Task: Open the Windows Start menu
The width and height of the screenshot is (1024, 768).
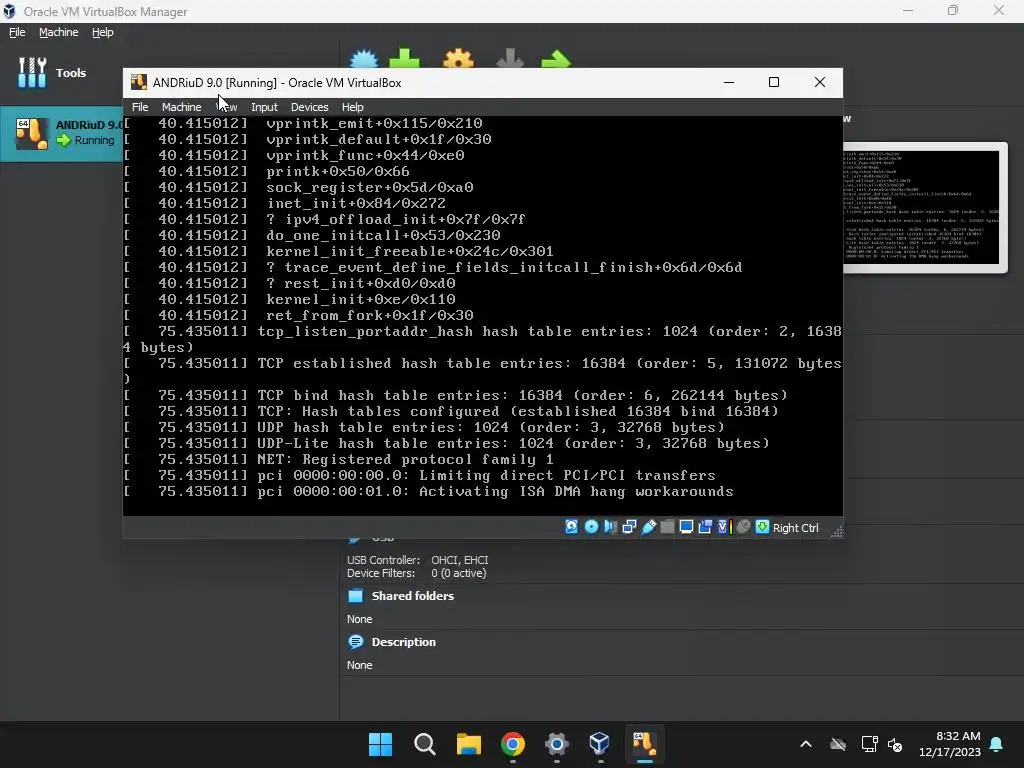Action: point(380,744)
